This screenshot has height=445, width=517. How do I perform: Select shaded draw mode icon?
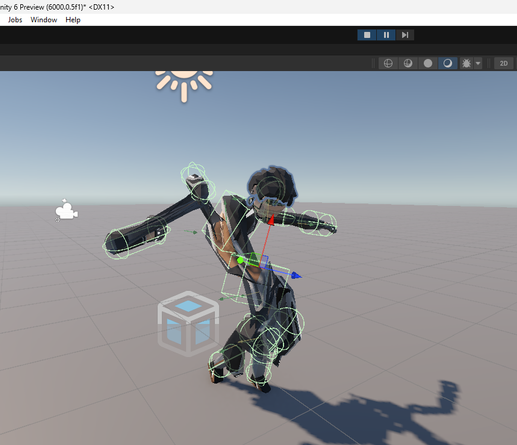(x=448, y=63)
